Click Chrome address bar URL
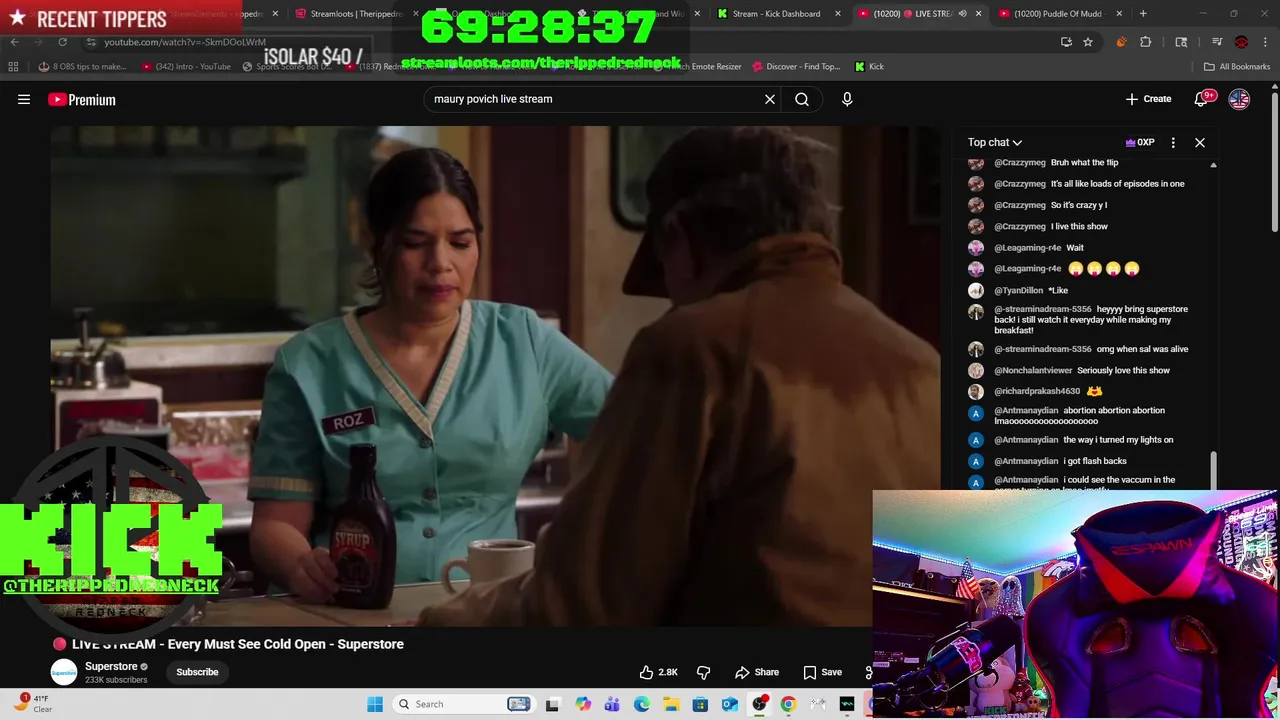 tap(185, 42)
